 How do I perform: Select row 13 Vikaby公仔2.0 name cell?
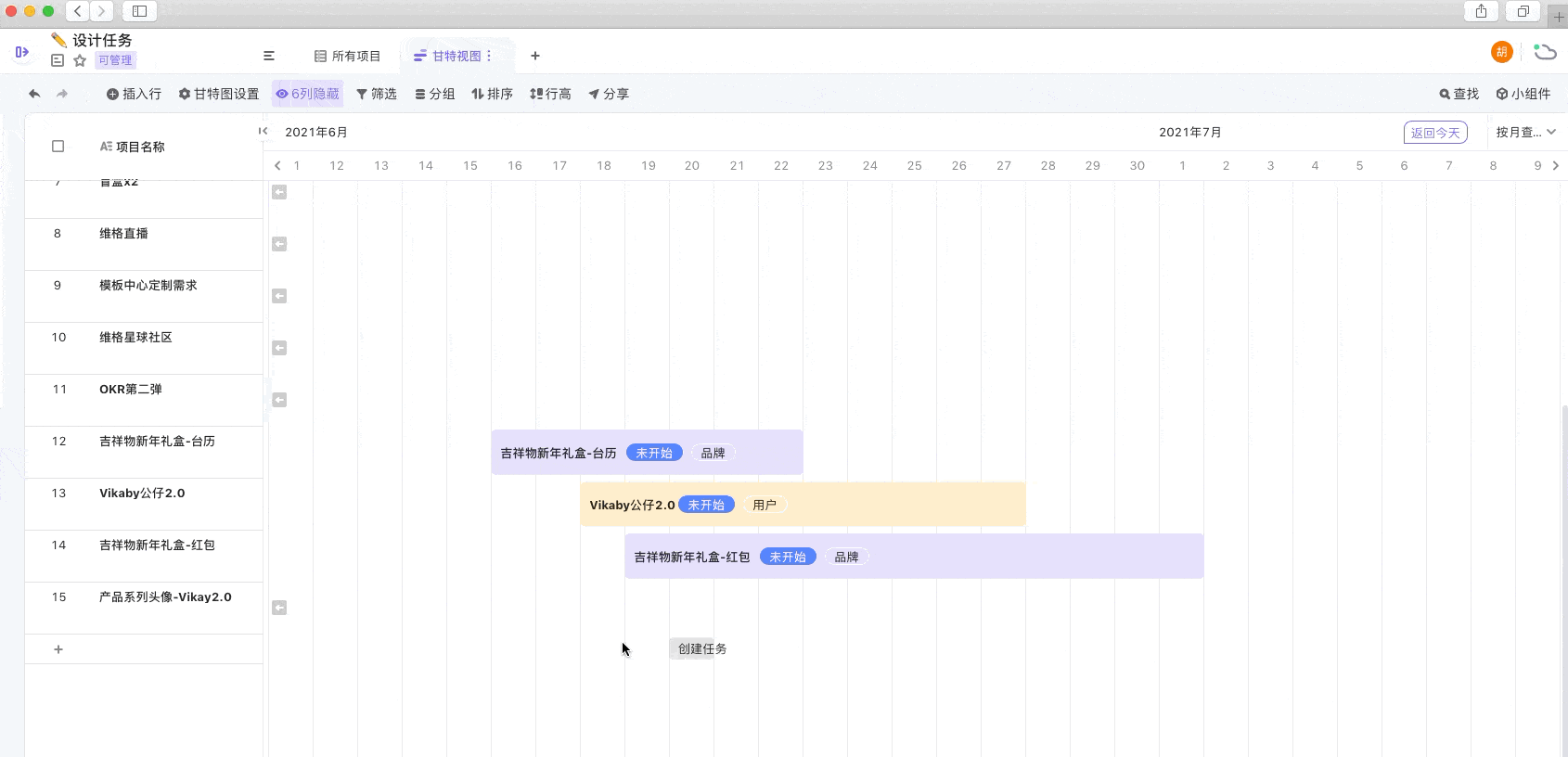pos(142,494)
